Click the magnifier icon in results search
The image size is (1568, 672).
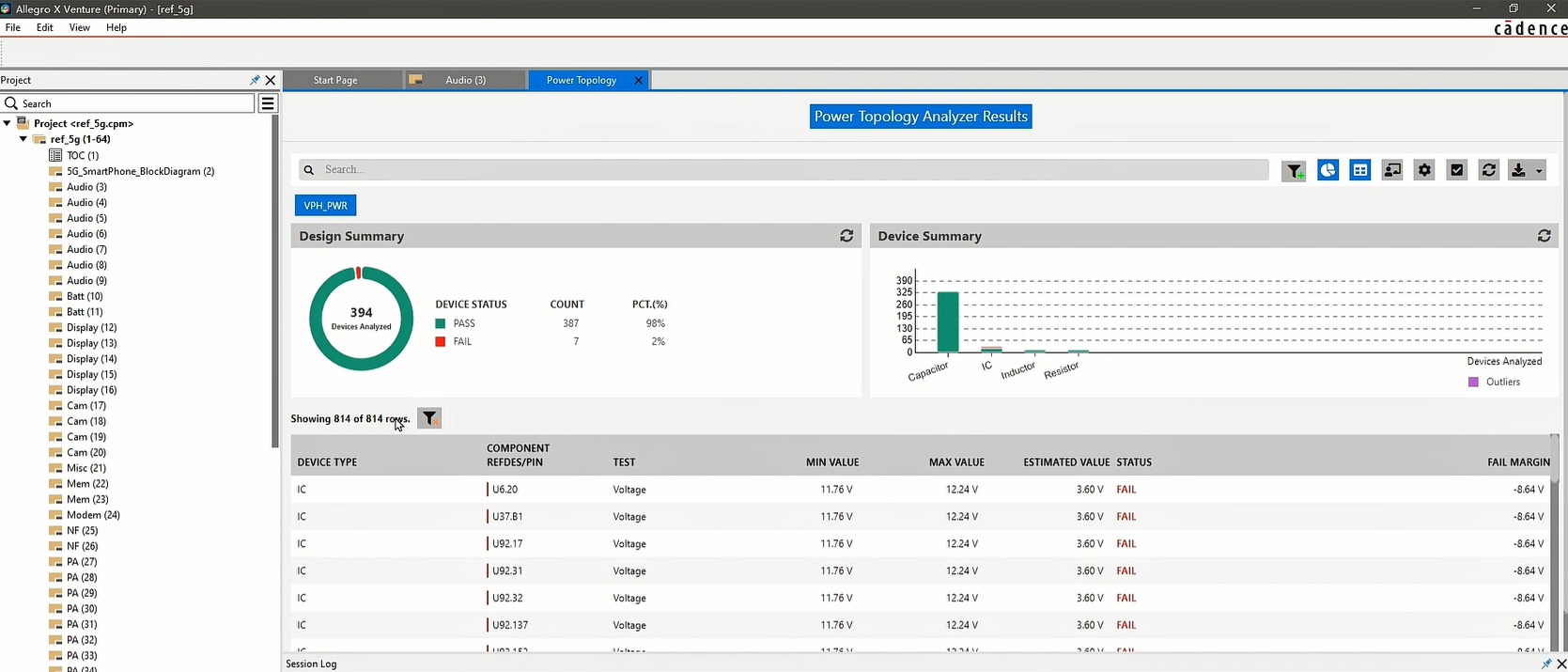click(309, 170)
